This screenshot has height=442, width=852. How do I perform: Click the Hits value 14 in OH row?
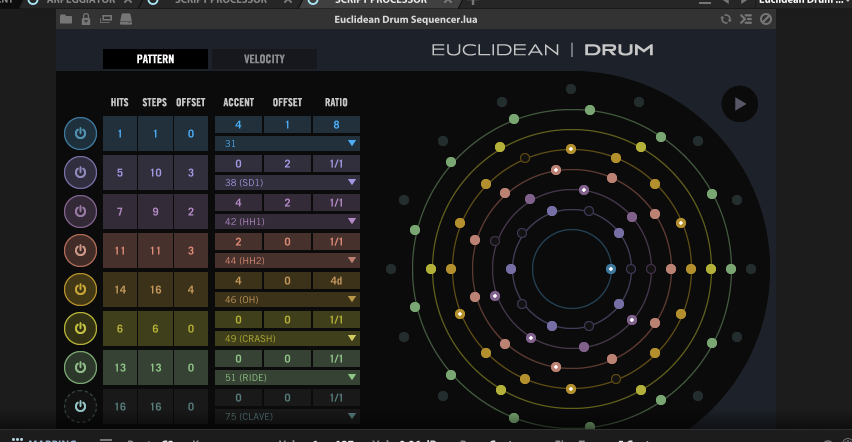tap(120, 289)
